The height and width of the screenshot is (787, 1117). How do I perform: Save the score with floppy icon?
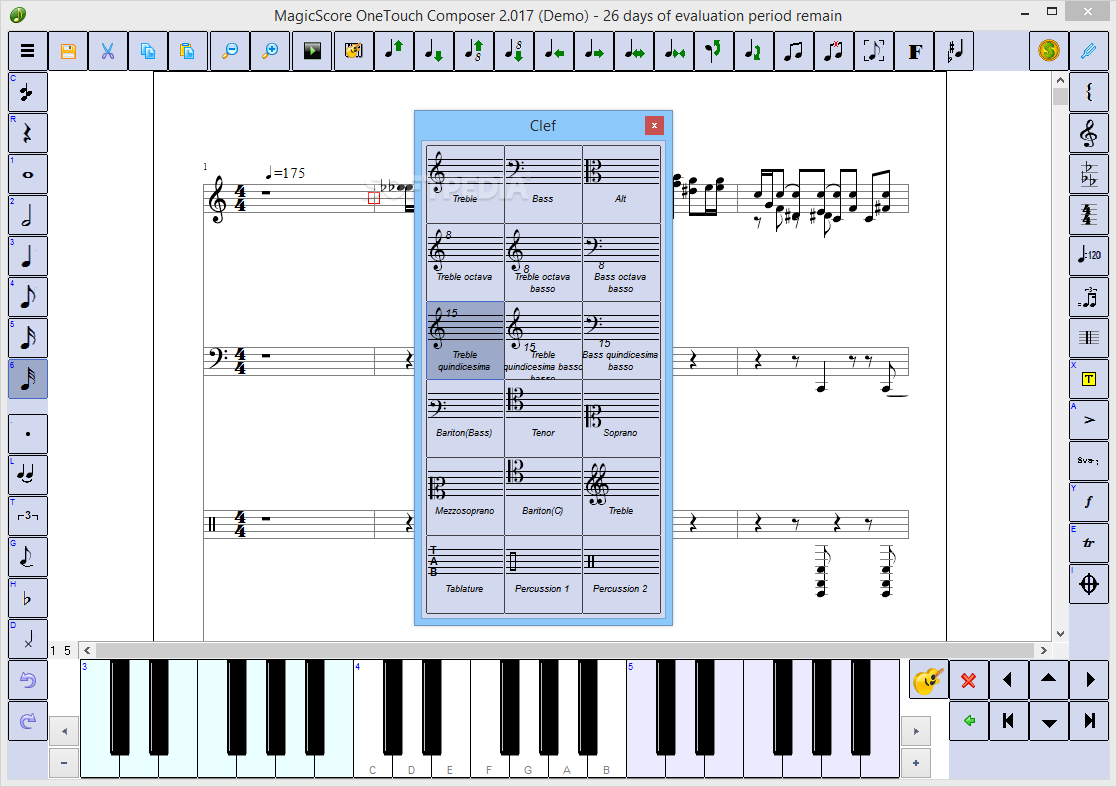(68, 51)
